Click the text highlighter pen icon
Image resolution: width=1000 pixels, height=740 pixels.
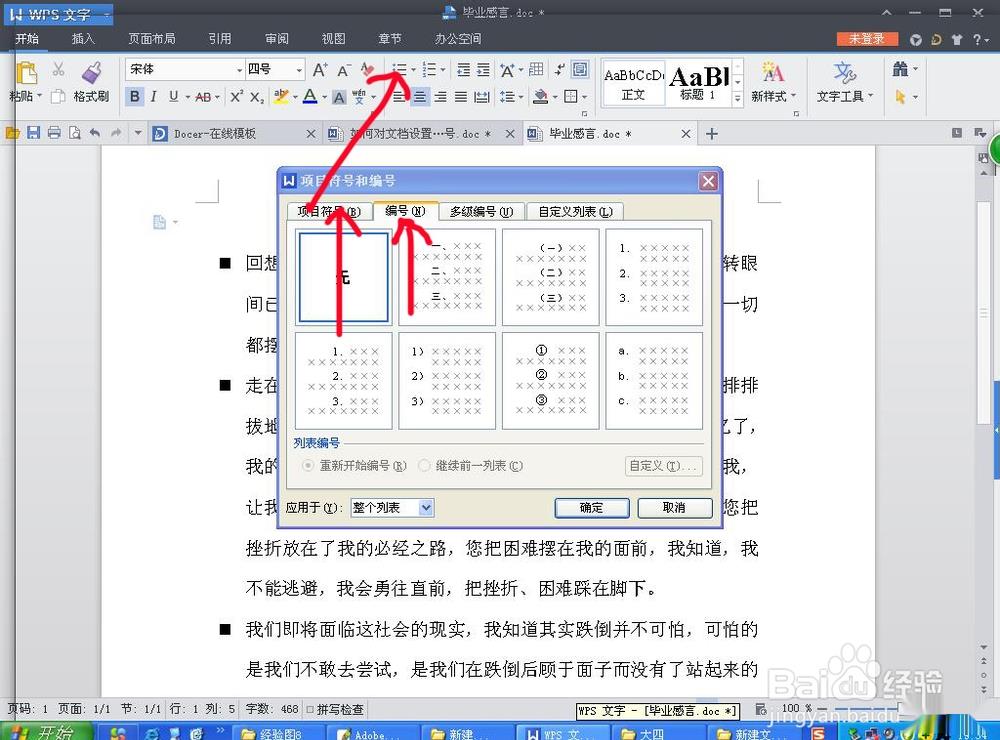coord(281,96)
